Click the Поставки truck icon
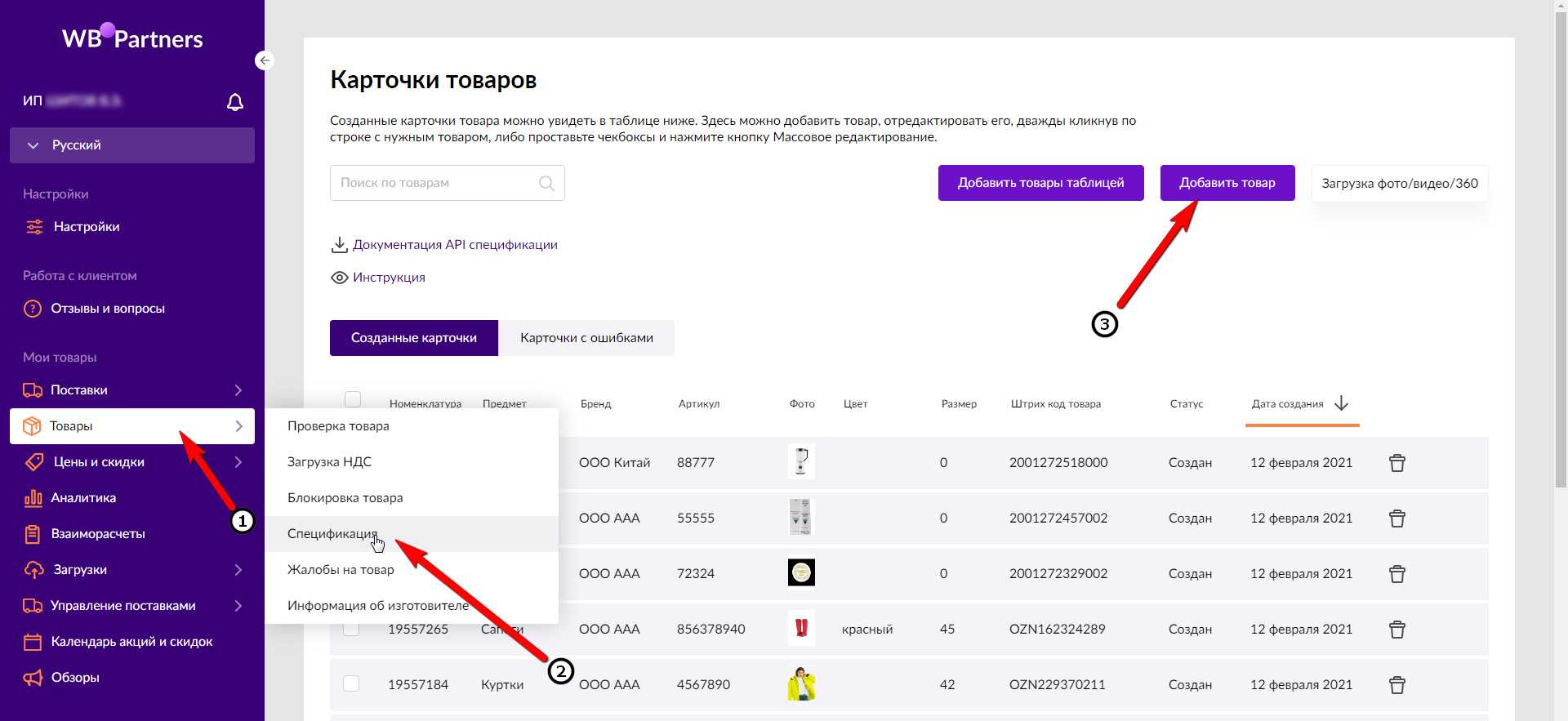 pos(33,390)
